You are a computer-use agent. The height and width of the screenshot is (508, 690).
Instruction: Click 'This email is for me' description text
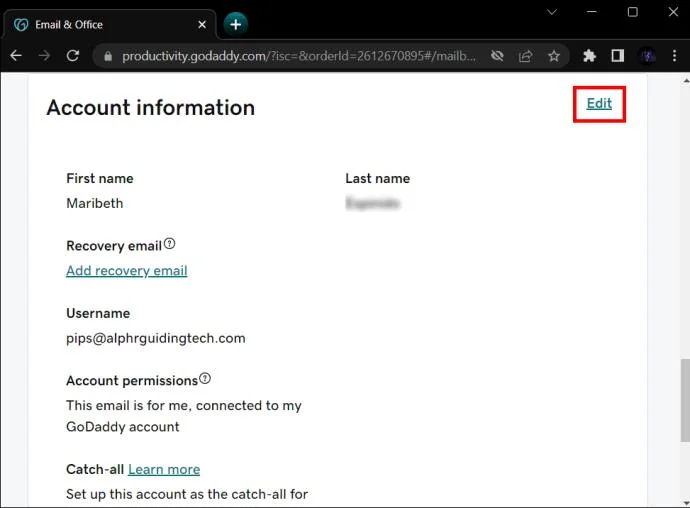(x=184, y=416)
